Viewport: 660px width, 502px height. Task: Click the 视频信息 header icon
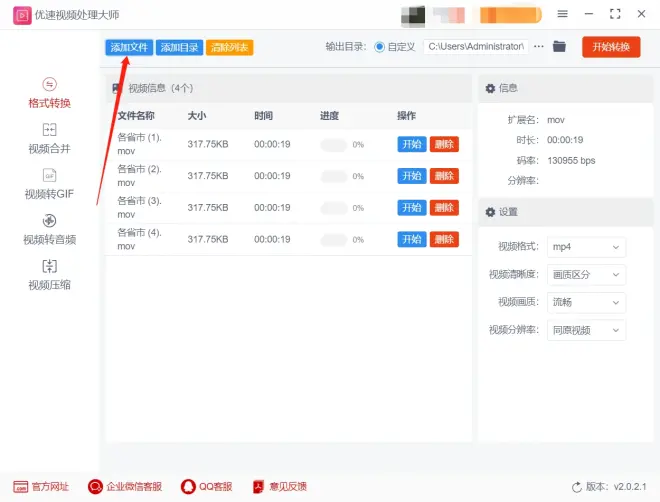[x=117, y=88]
